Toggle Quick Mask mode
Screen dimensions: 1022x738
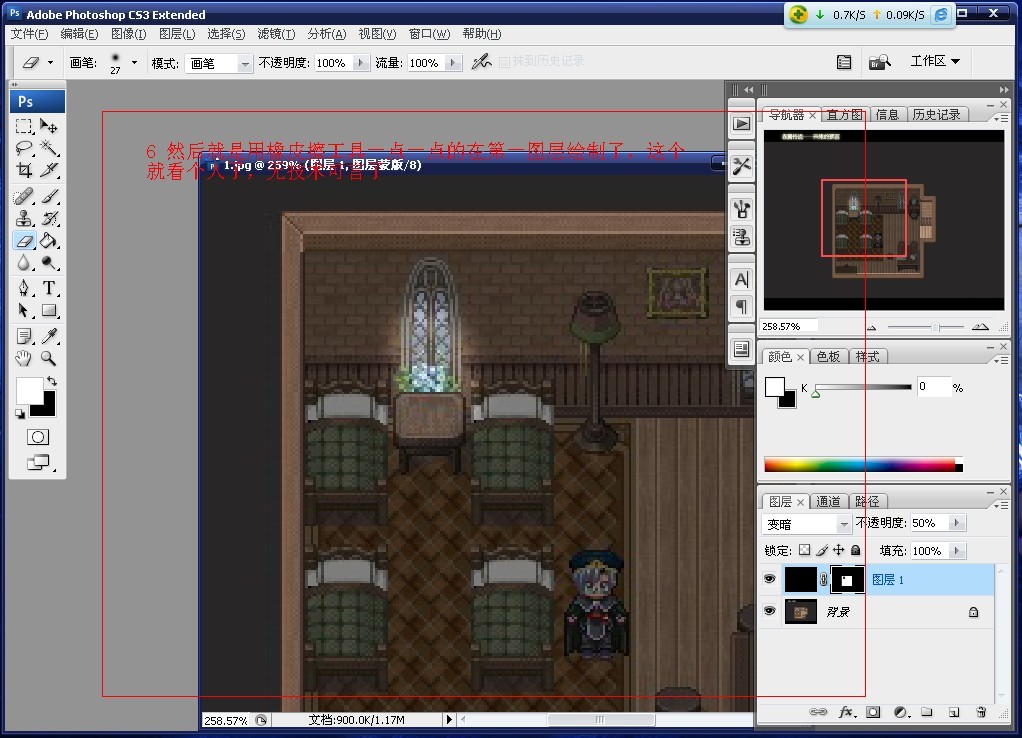pyautogui.click(x=38, y=437)
